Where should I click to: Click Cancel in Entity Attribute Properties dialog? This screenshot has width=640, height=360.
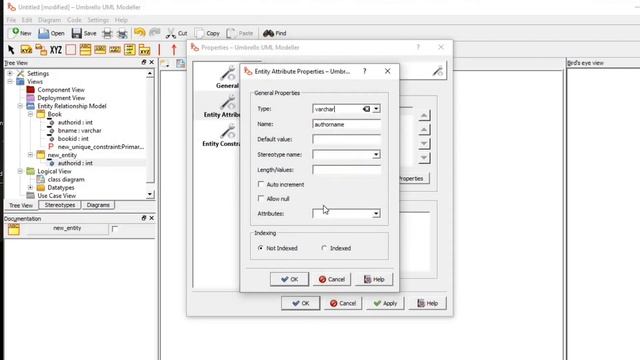[x=332, y=279]
